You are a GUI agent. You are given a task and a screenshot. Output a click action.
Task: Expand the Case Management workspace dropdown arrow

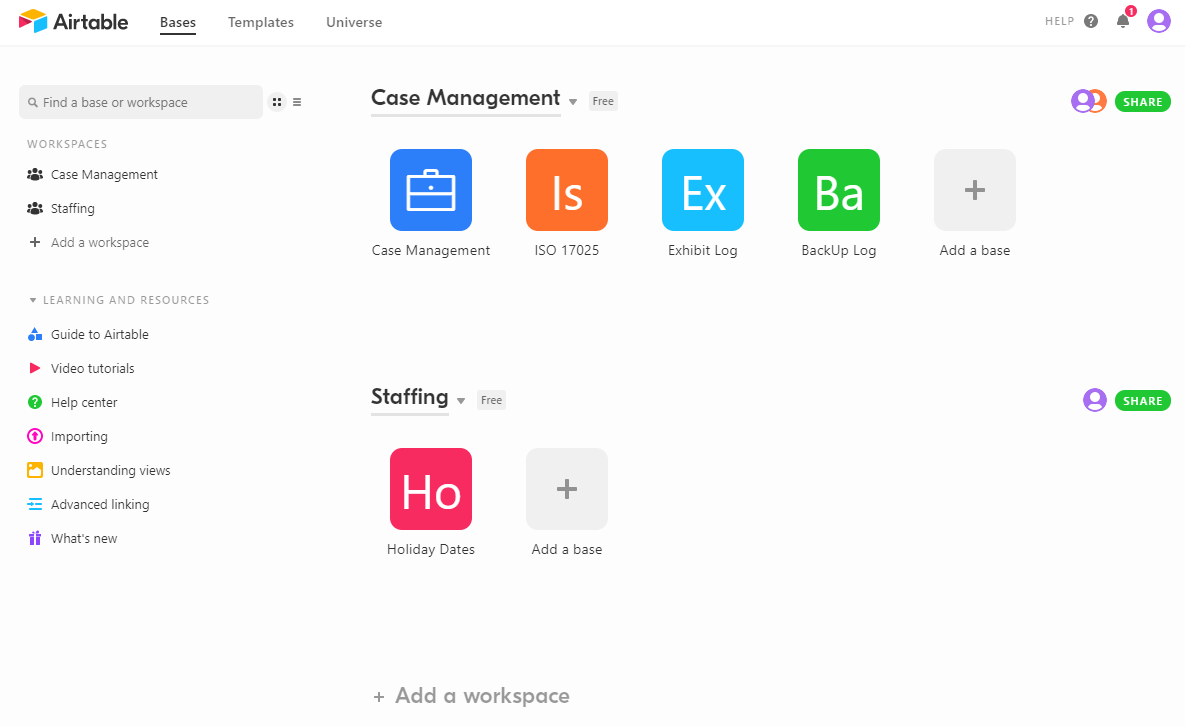[573, 102]
